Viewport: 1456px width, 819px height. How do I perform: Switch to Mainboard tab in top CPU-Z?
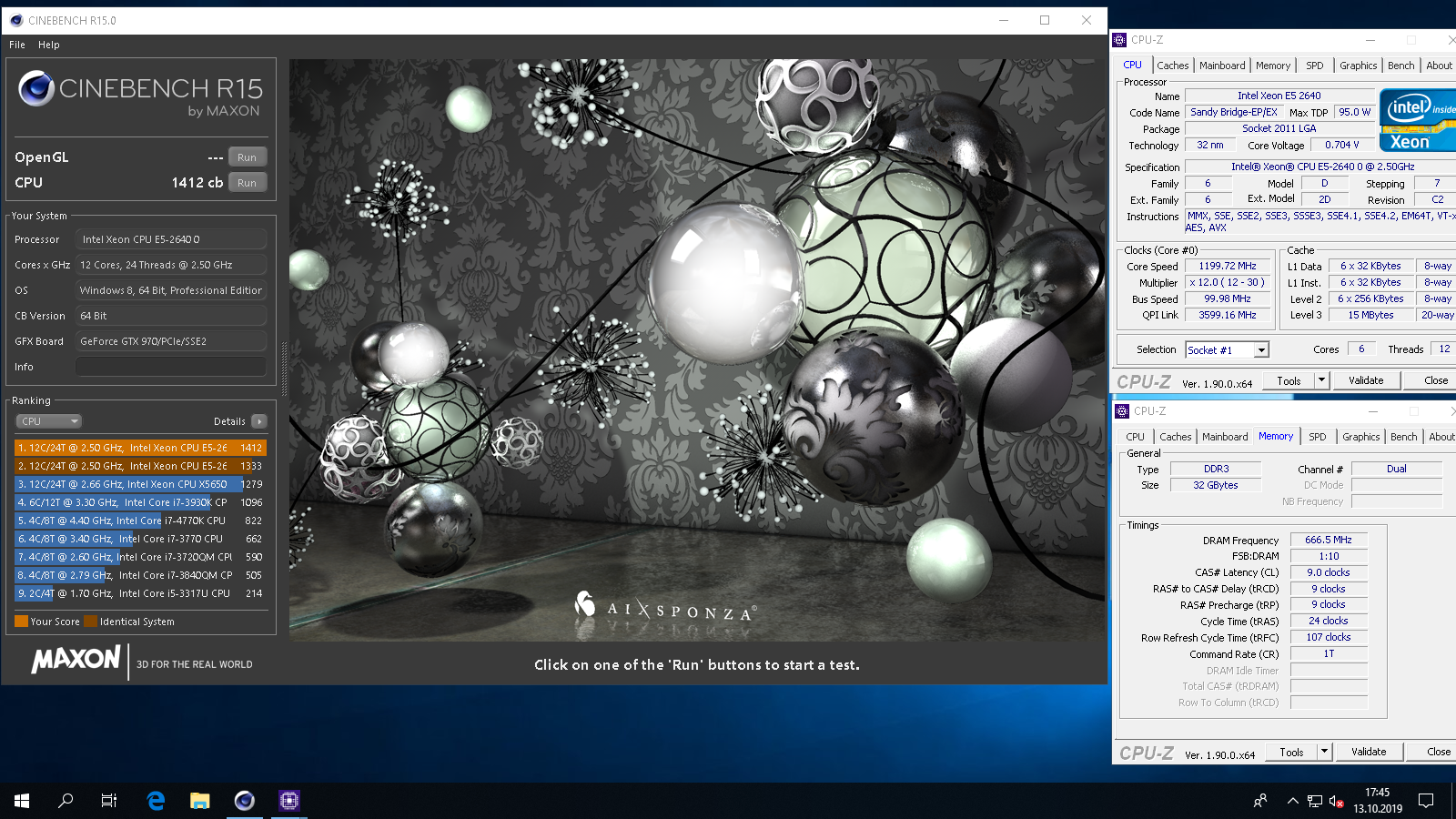pos(1222,66)
